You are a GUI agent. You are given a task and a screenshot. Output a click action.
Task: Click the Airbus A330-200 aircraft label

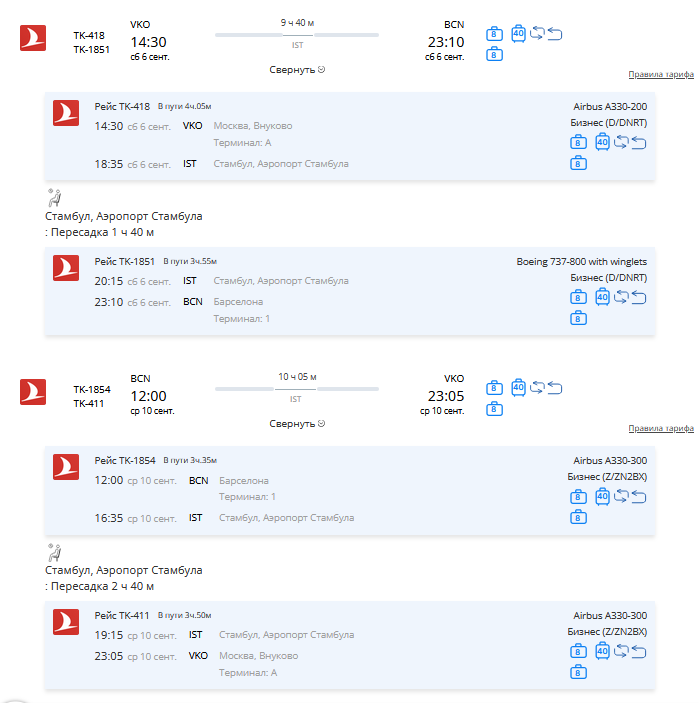pyautogui.click(x=610, y=107)
